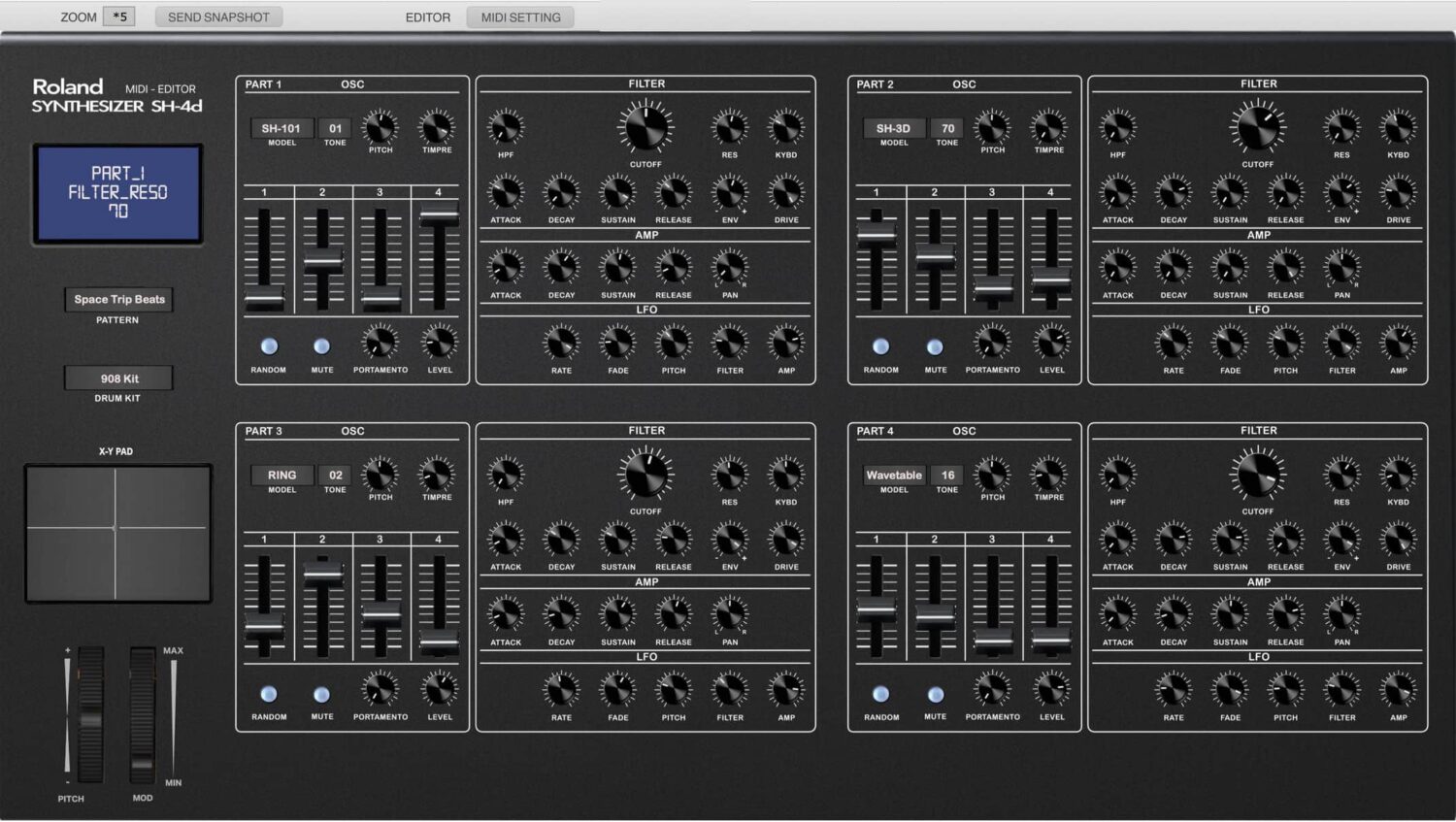
Task: Click the Part 2 filter ENV knob
Action: [1342, 192]
